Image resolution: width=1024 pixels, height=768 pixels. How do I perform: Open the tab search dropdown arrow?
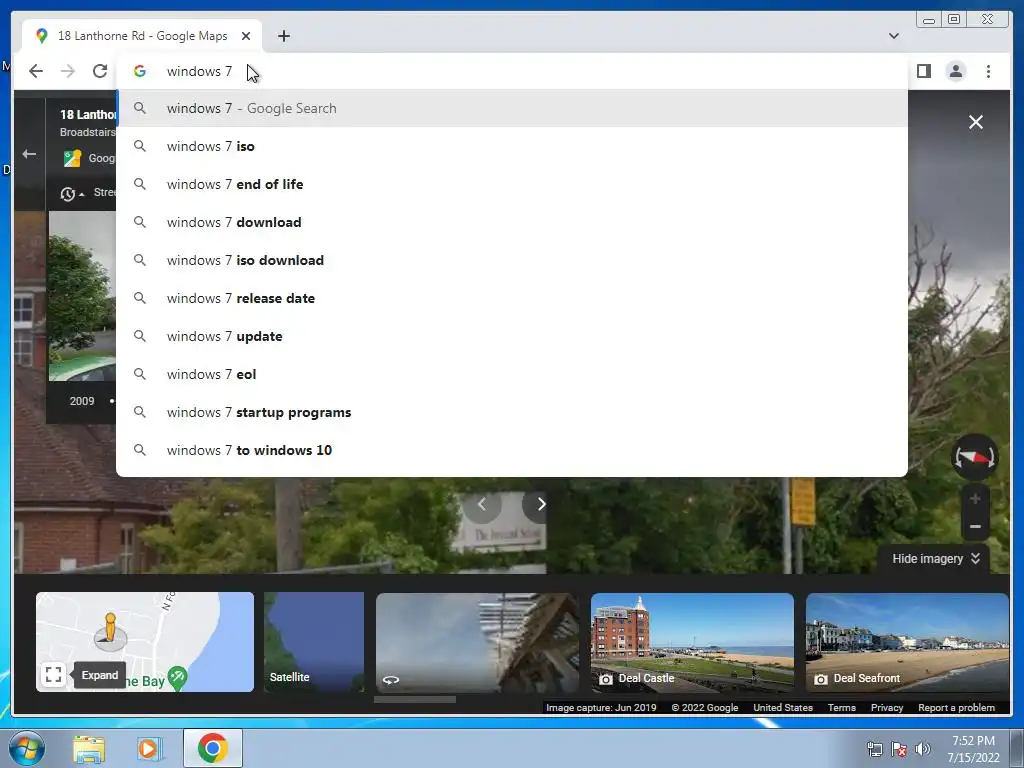(894, 36)
